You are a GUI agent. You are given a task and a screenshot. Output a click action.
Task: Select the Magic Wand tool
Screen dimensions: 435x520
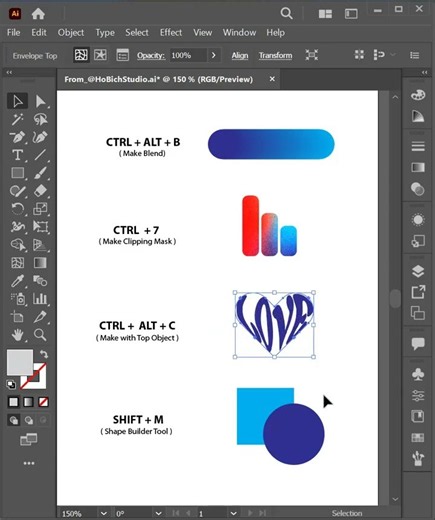17,119
